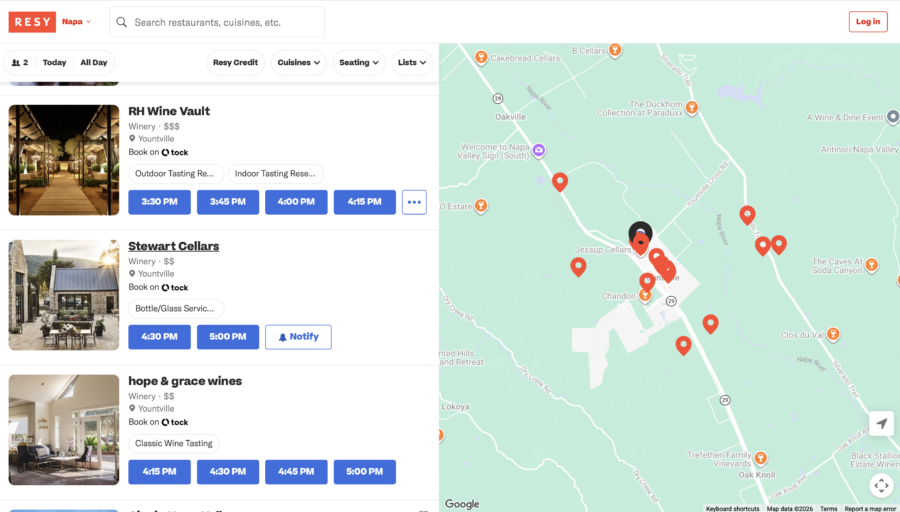
Task: Click the Trefethen Family Vineyards icon
Action: tap(761, 458)
